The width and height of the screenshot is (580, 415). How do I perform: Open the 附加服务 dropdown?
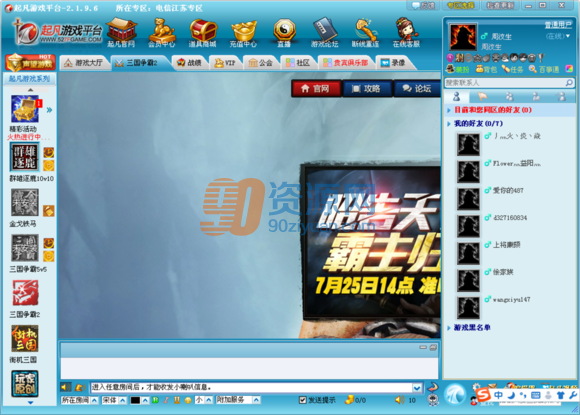238,400
